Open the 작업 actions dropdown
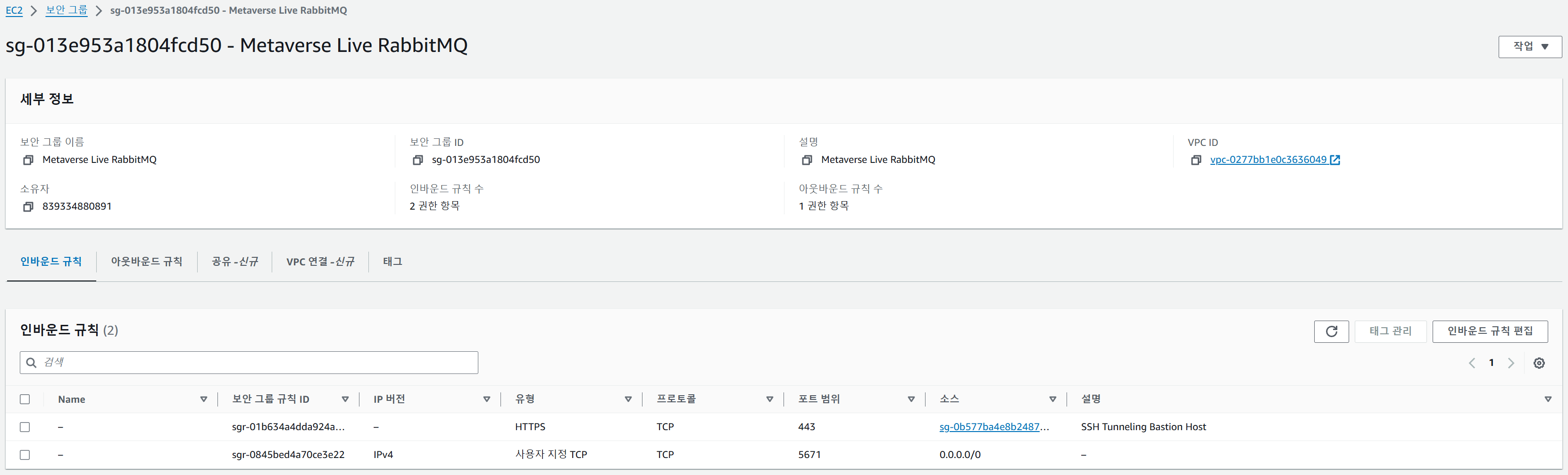 1530,47
